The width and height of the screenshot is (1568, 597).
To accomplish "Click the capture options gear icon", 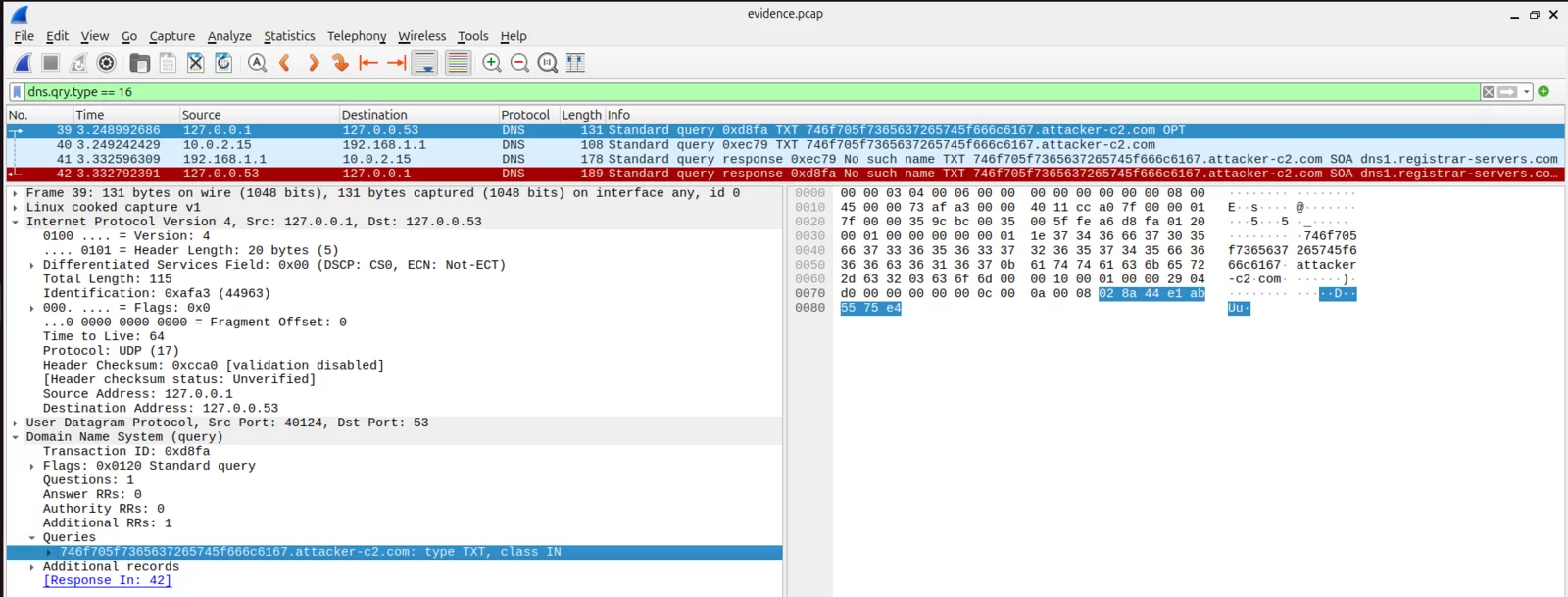I will pyautogui.click(x=107, y=63).
